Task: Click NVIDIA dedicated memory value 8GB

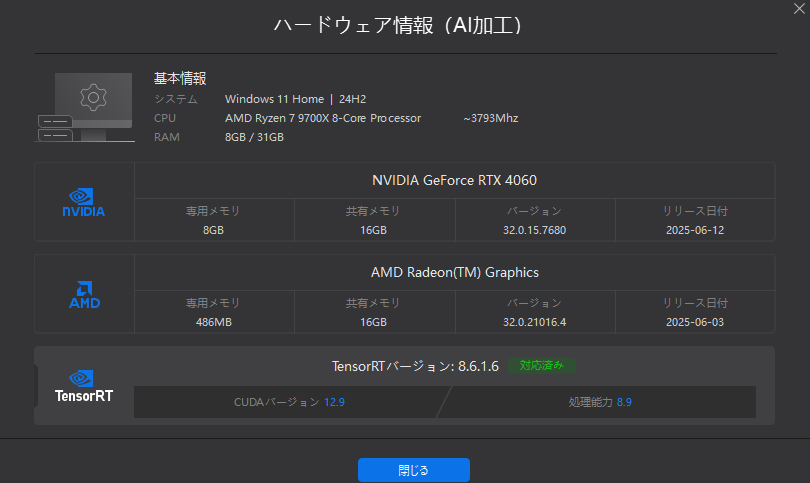Action: click(213, 230)
